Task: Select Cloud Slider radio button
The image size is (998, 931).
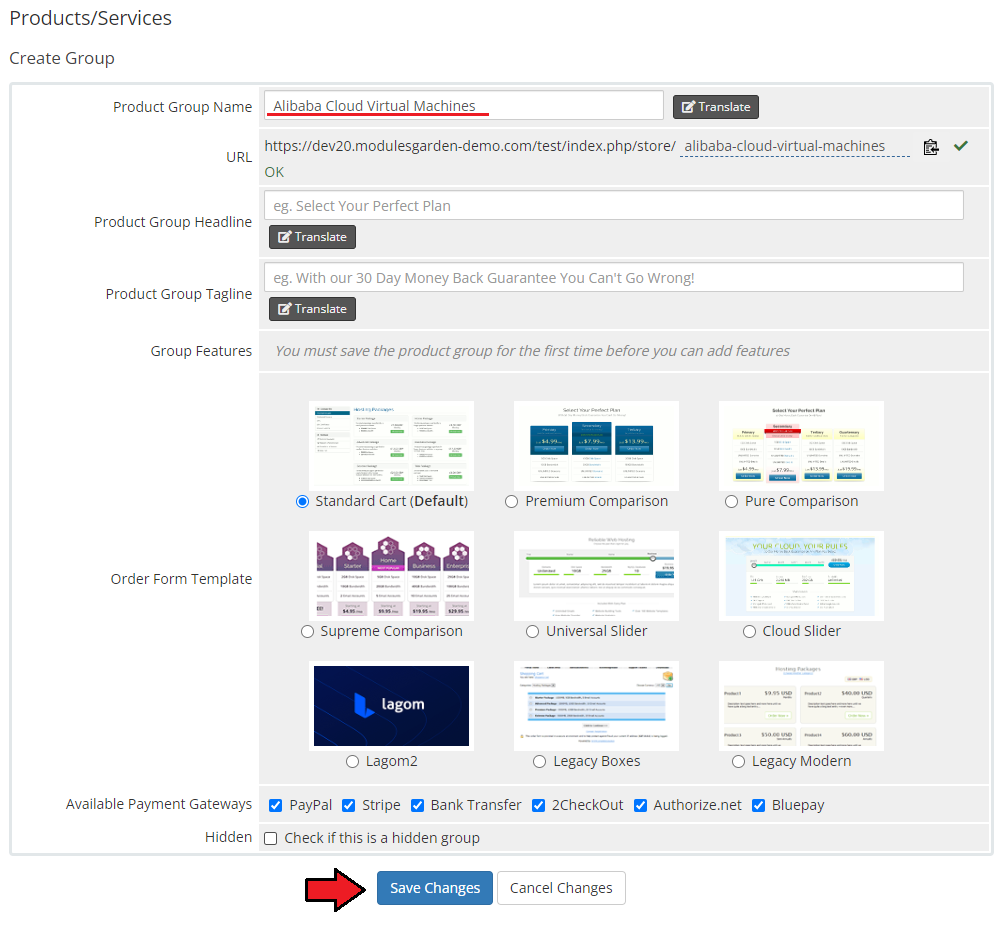Action: pos(749,631)
